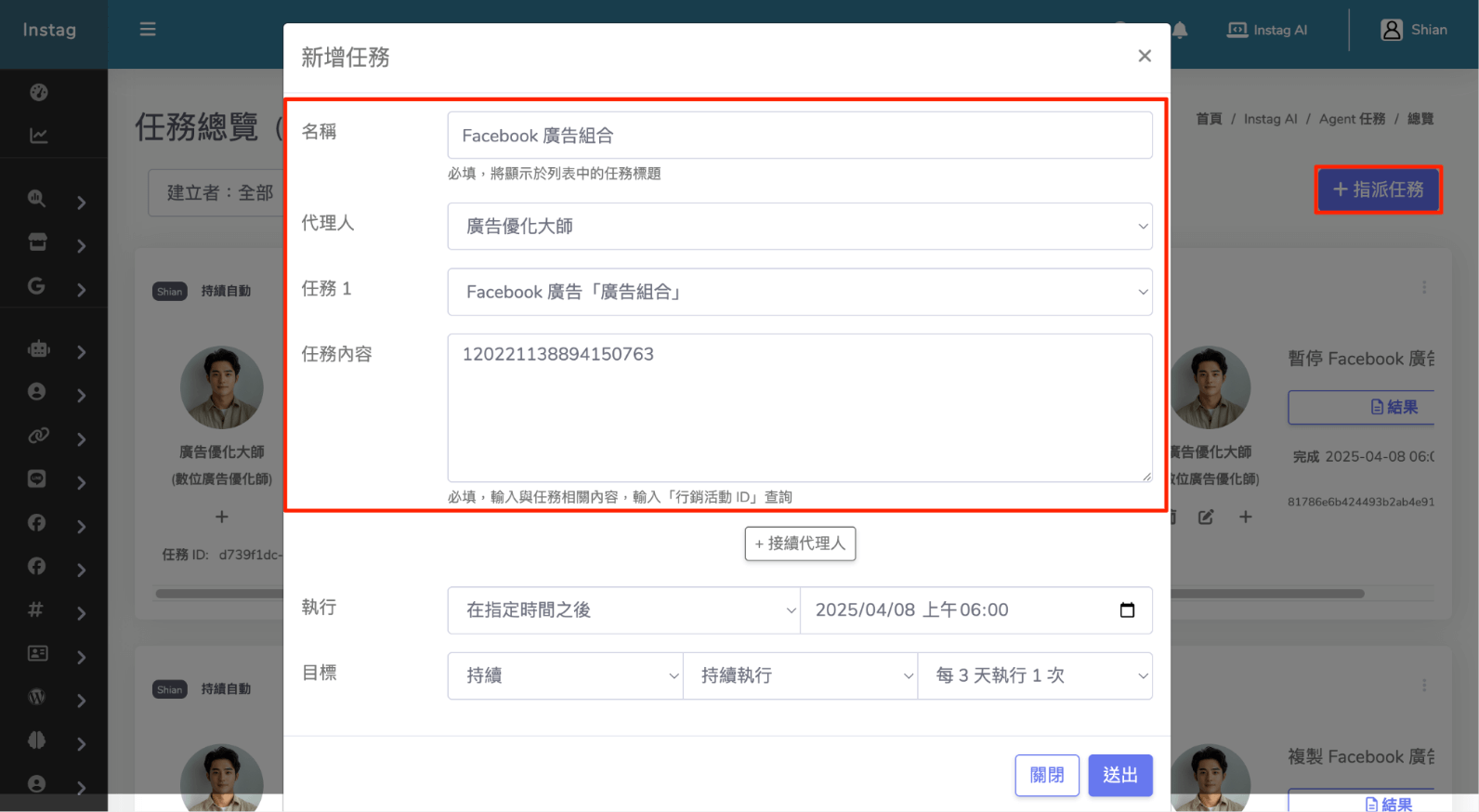Click the notification bell icon
Screen dimensions: 1479x812
pos(1180,30)
